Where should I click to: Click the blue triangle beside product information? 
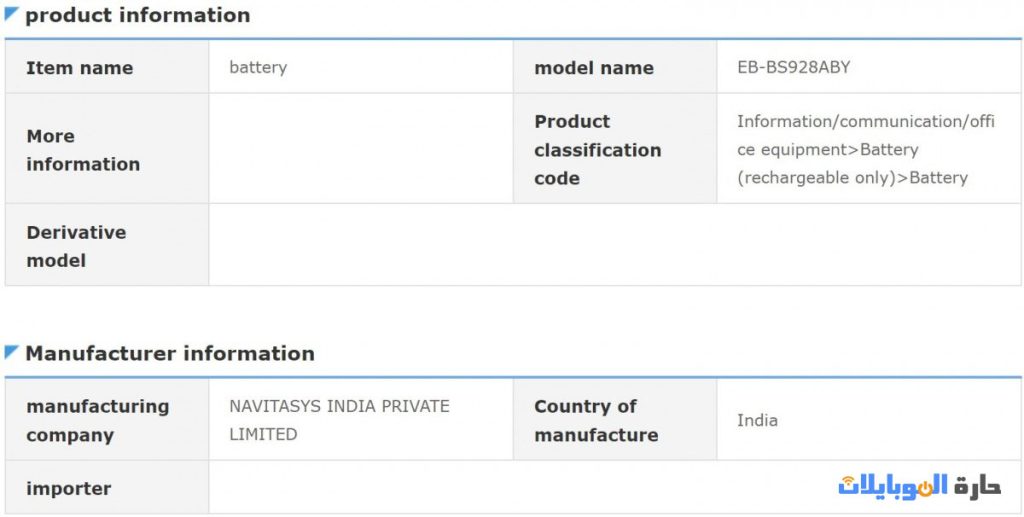12,14
